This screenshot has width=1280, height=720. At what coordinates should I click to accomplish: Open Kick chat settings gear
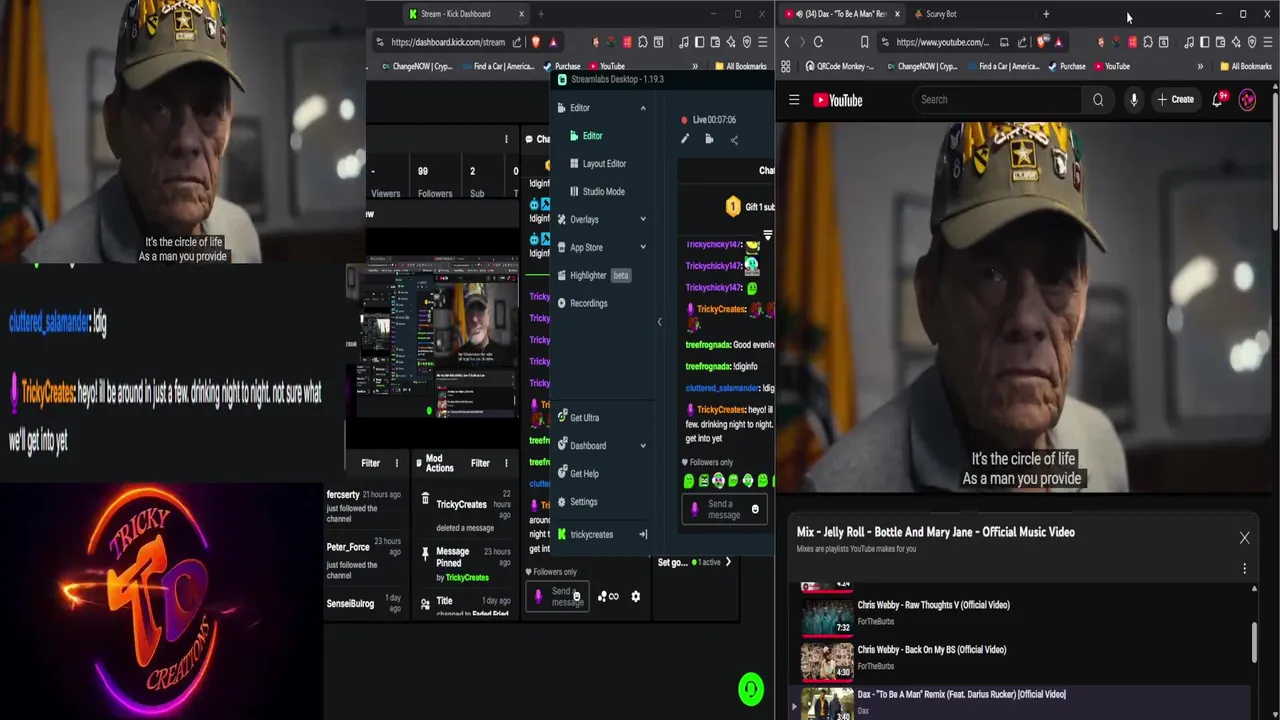(635, 596)
